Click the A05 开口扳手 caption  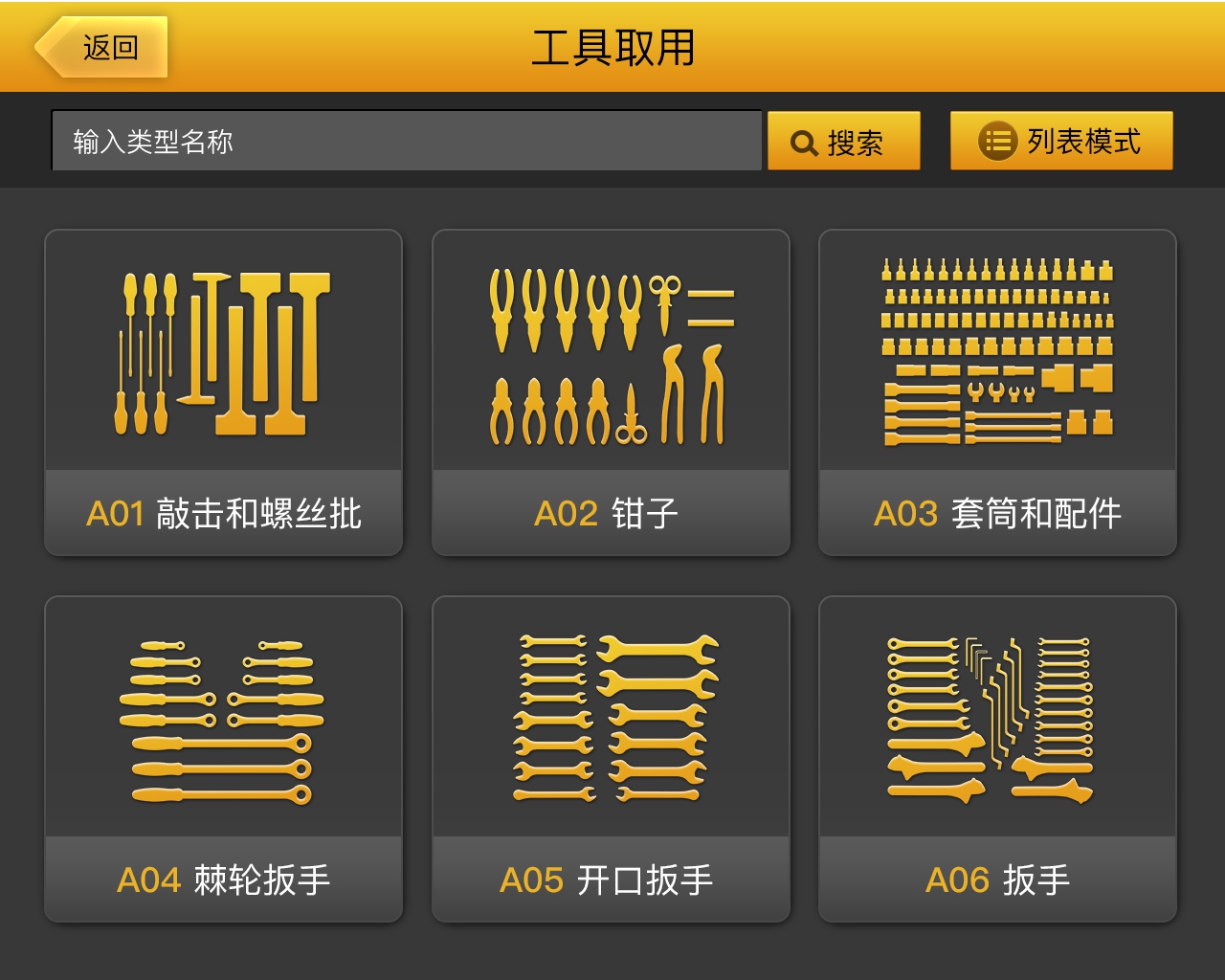tap(607, 880)
